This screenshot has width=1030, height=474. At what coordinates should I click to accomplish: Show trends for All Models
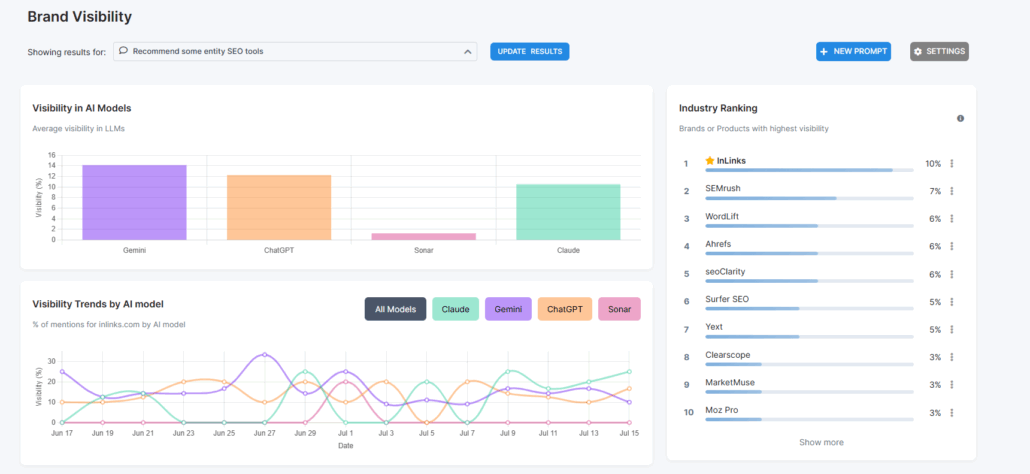tap(395, 309)
